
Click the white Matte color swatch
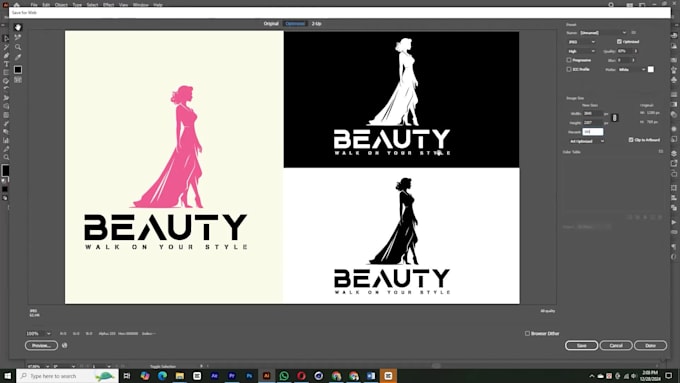click(651, 69)
